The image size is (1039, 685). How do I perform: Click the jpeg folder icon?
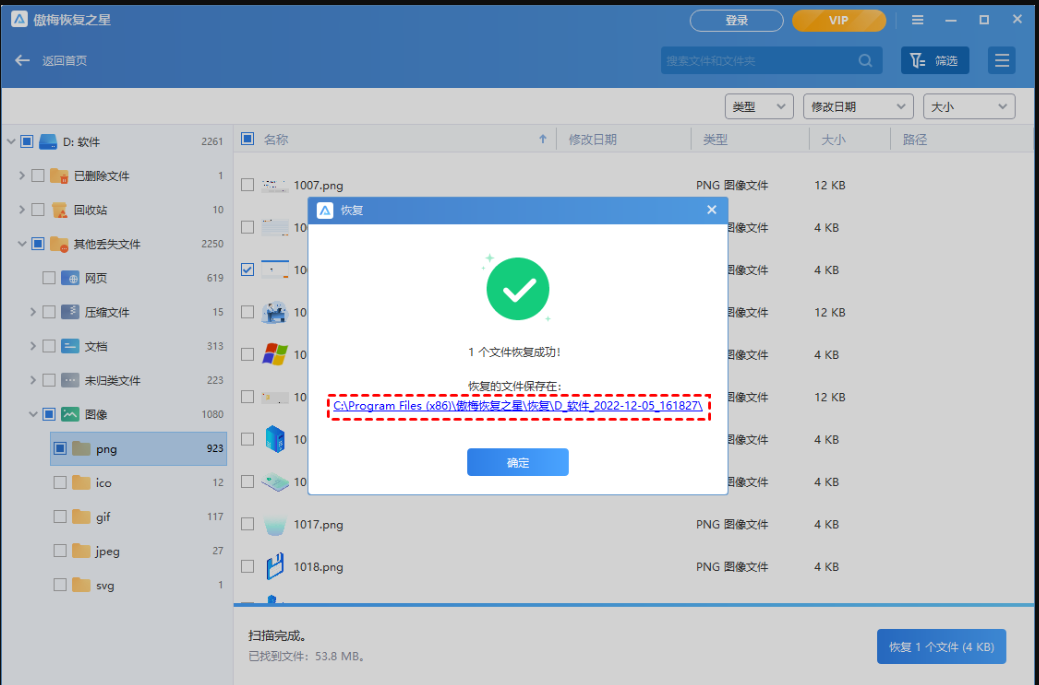[81, 551]
